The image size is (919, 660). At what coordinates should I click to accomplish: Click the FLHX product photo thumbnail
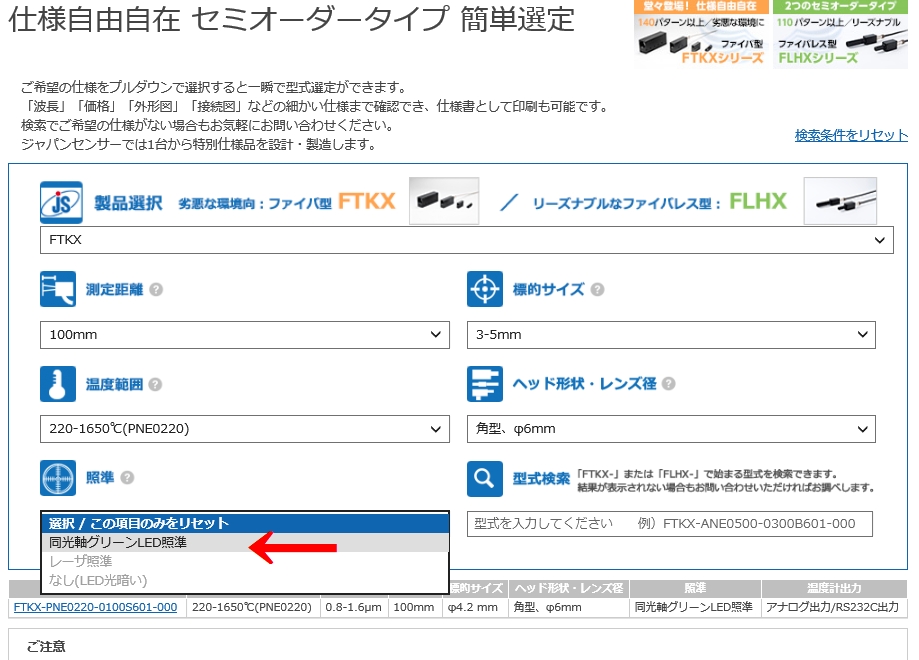(840, 201)
